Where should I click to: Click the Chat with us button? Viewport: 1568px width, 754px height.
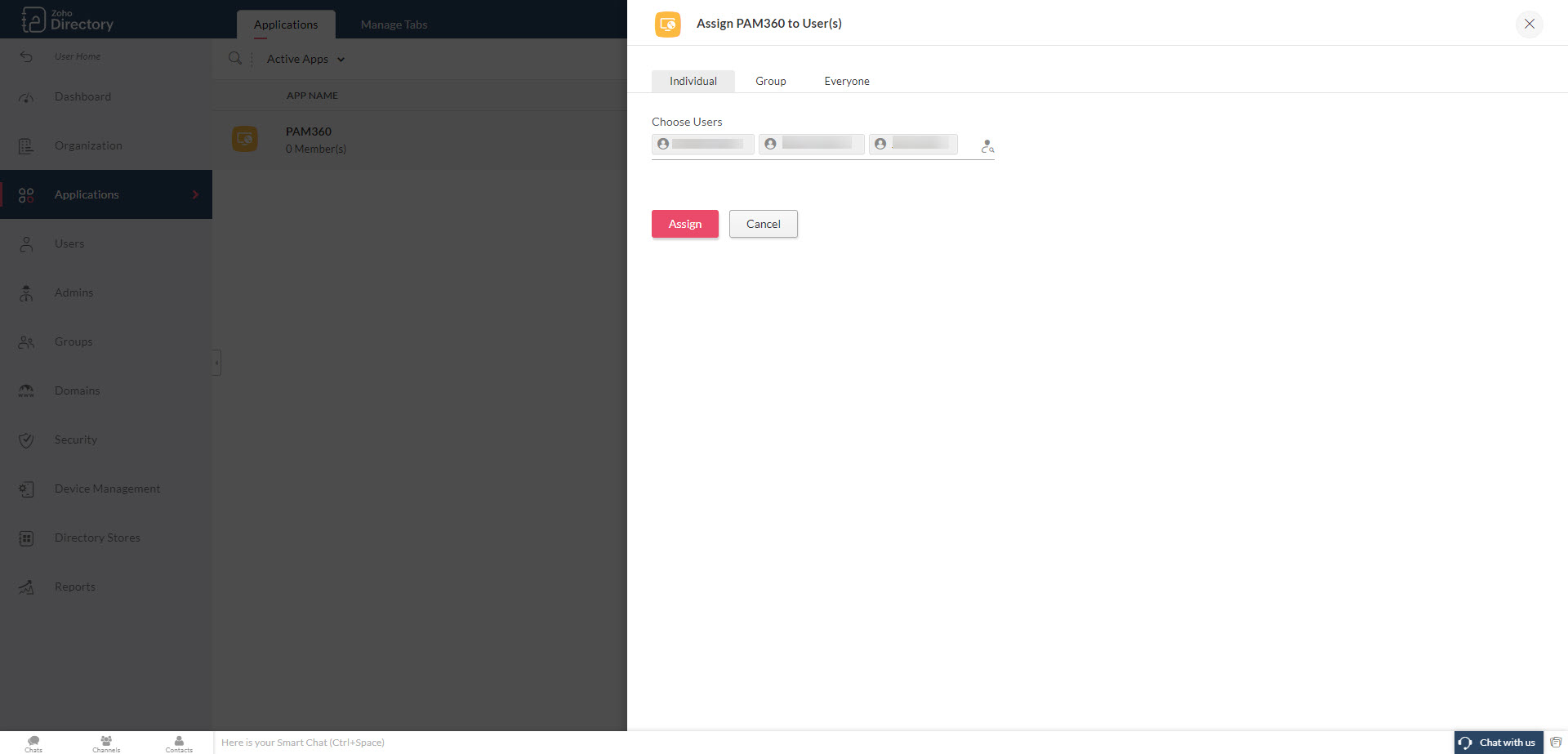(1499, 743)
